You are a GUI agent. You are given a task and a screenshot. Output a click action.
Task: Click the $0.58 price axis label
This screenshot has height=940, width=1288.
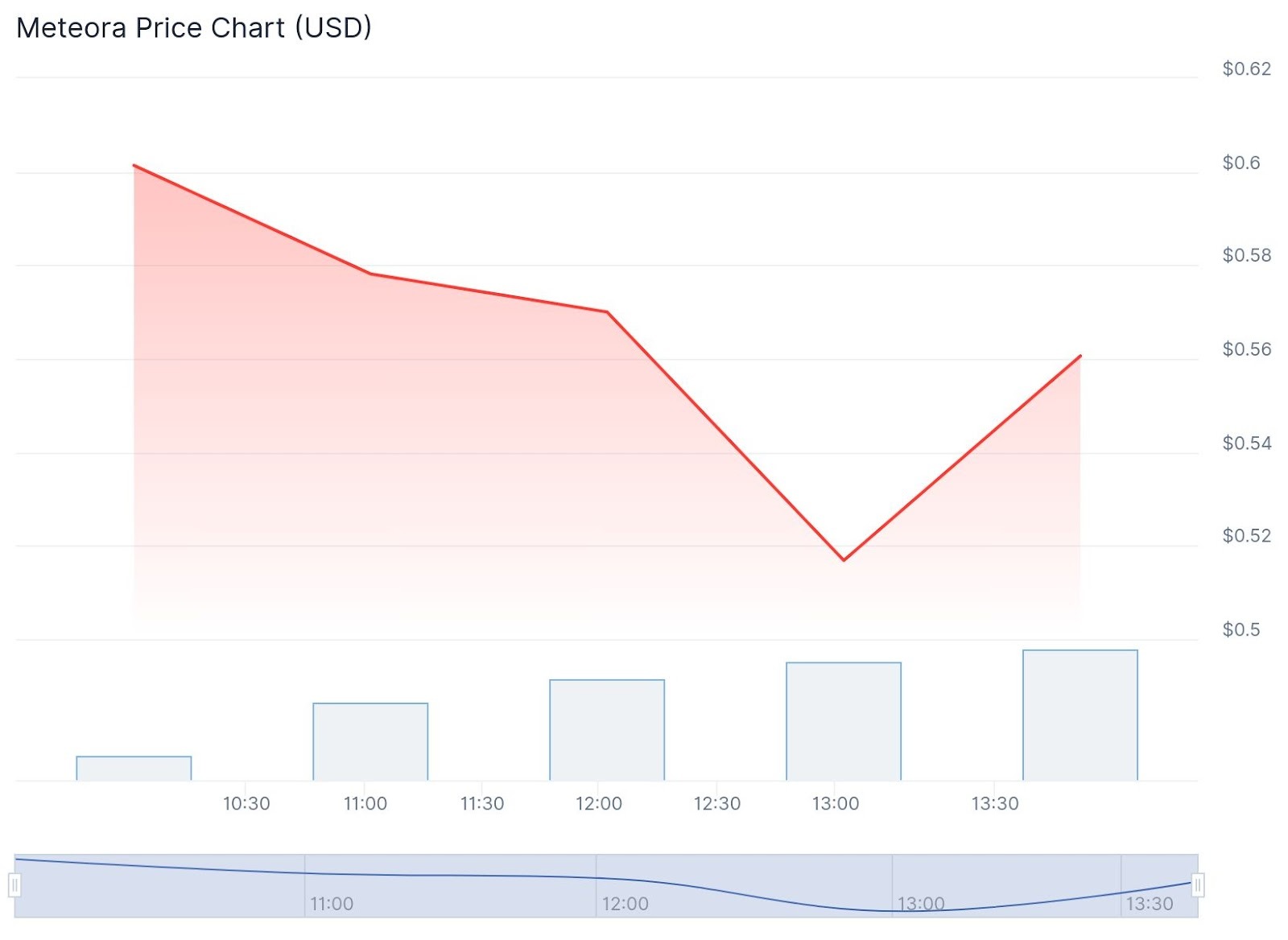(1246, 255)
